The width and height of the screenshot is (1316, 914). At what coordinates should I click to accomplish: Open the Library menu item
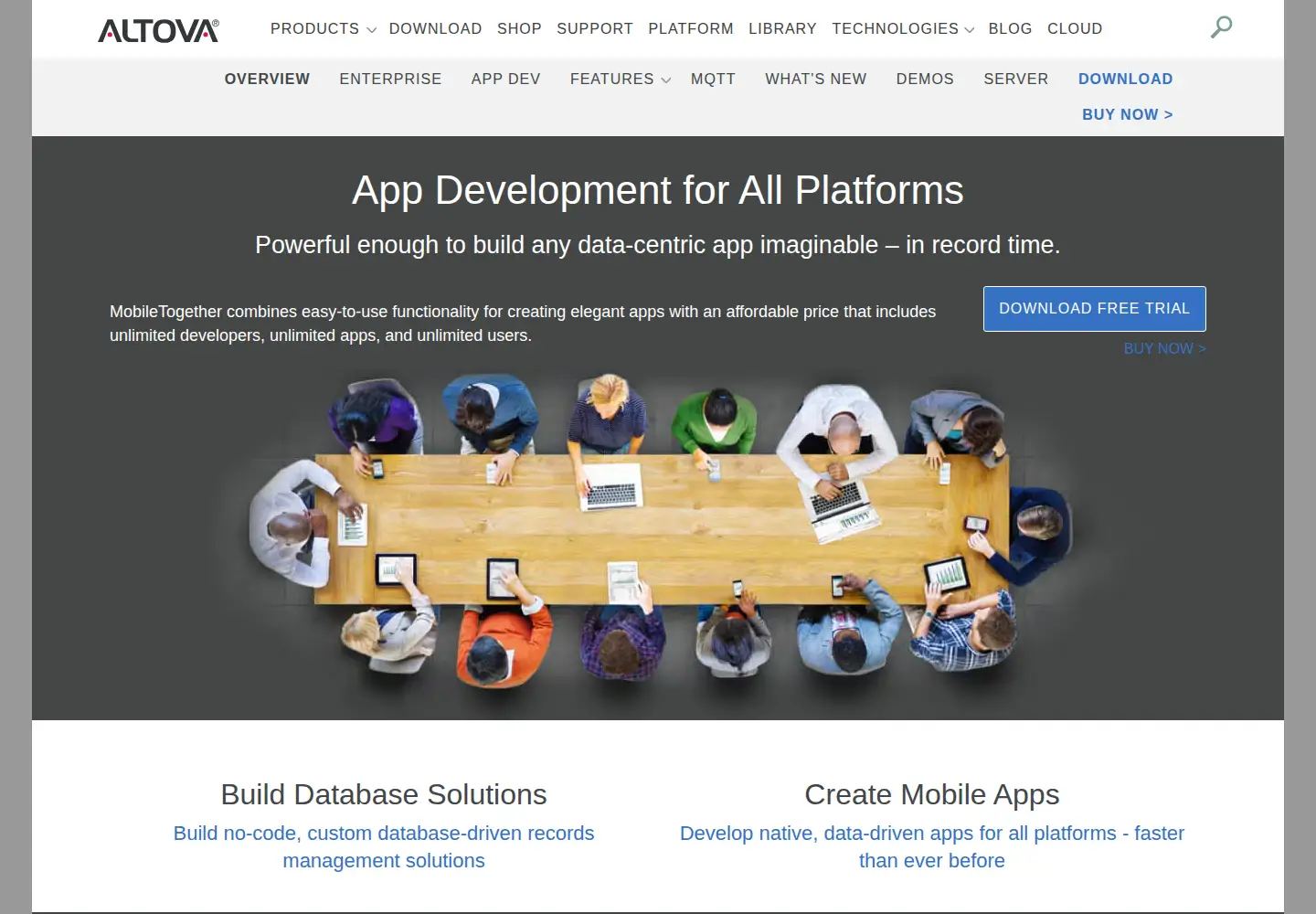coord(782,29)
